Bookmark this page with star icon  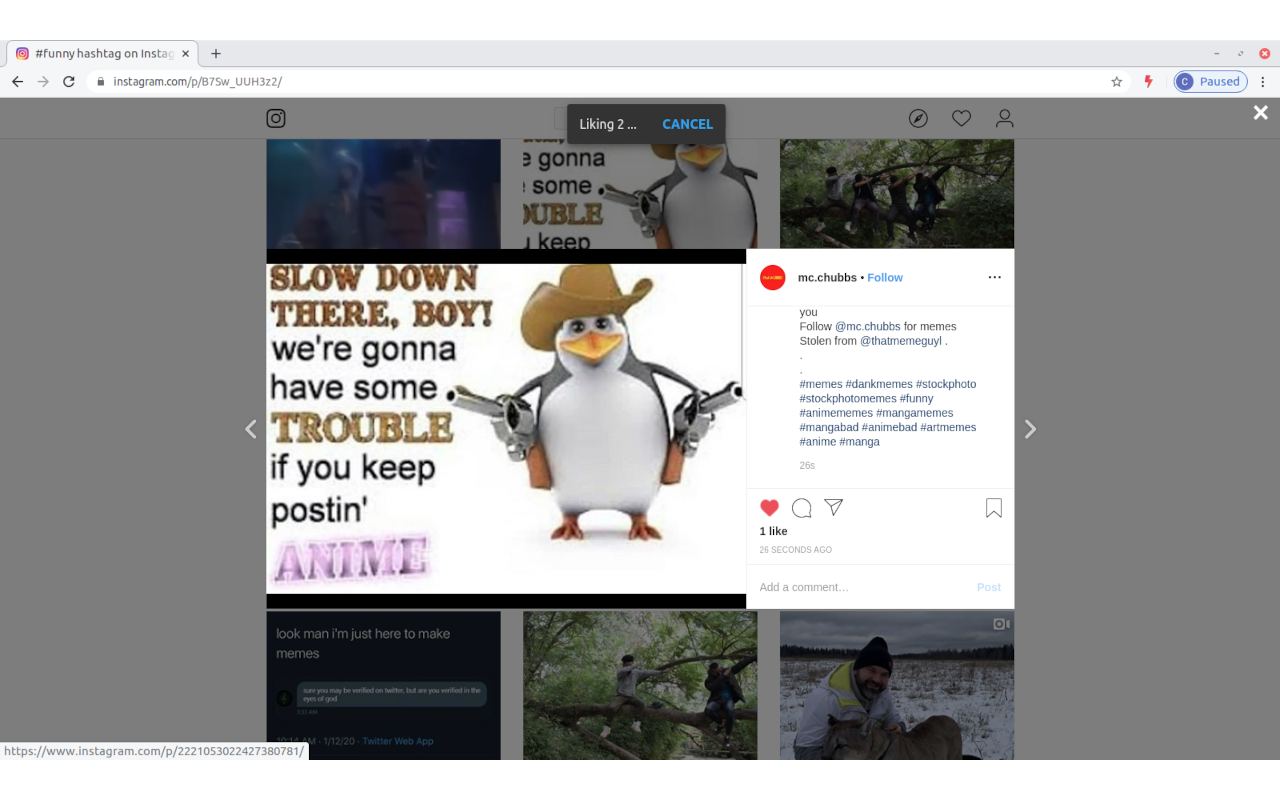pyautogui.click(x=1117, y=82)
